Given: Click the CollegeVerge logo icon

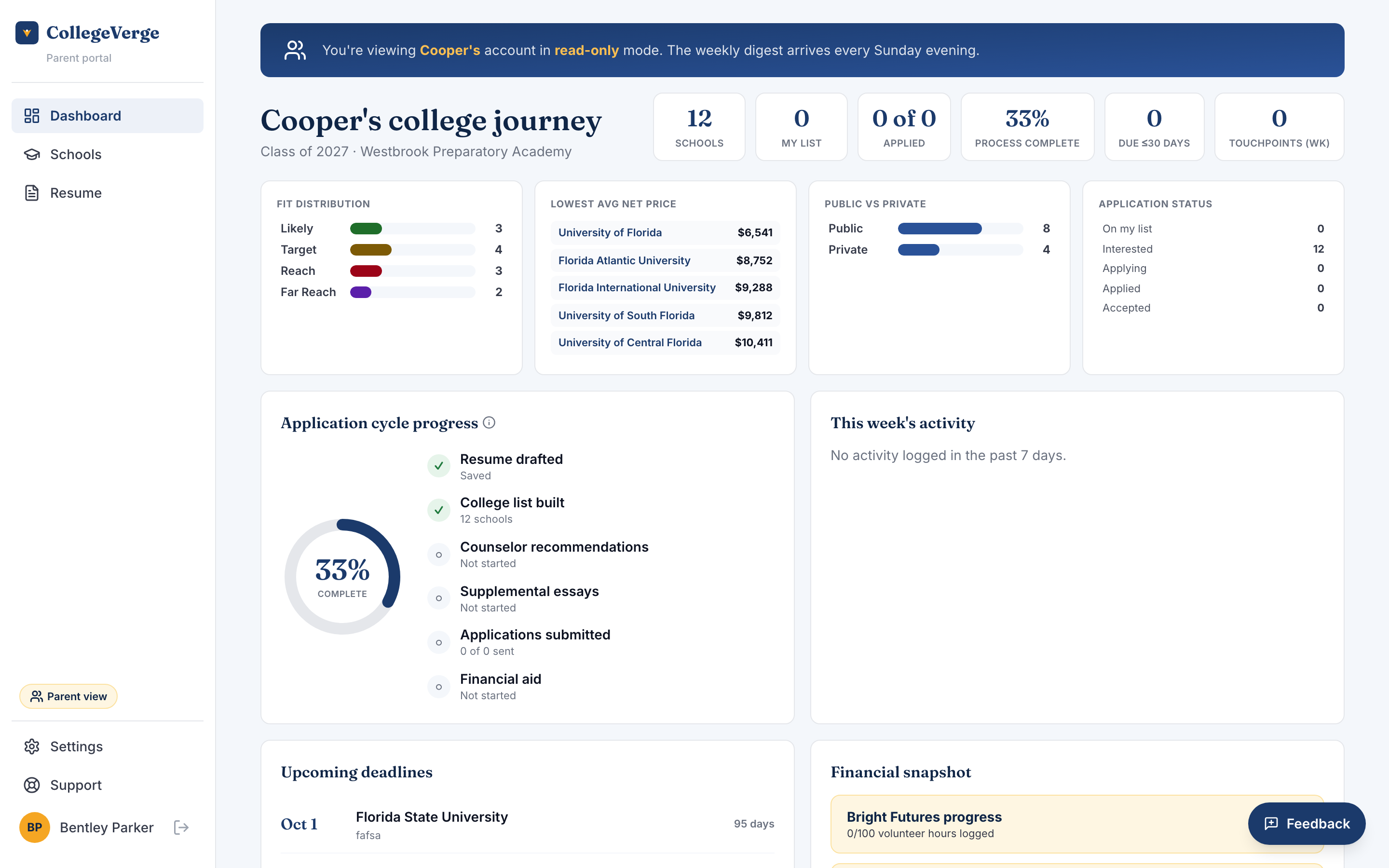Looking at the screenshot, I should (x=27, y=33).
